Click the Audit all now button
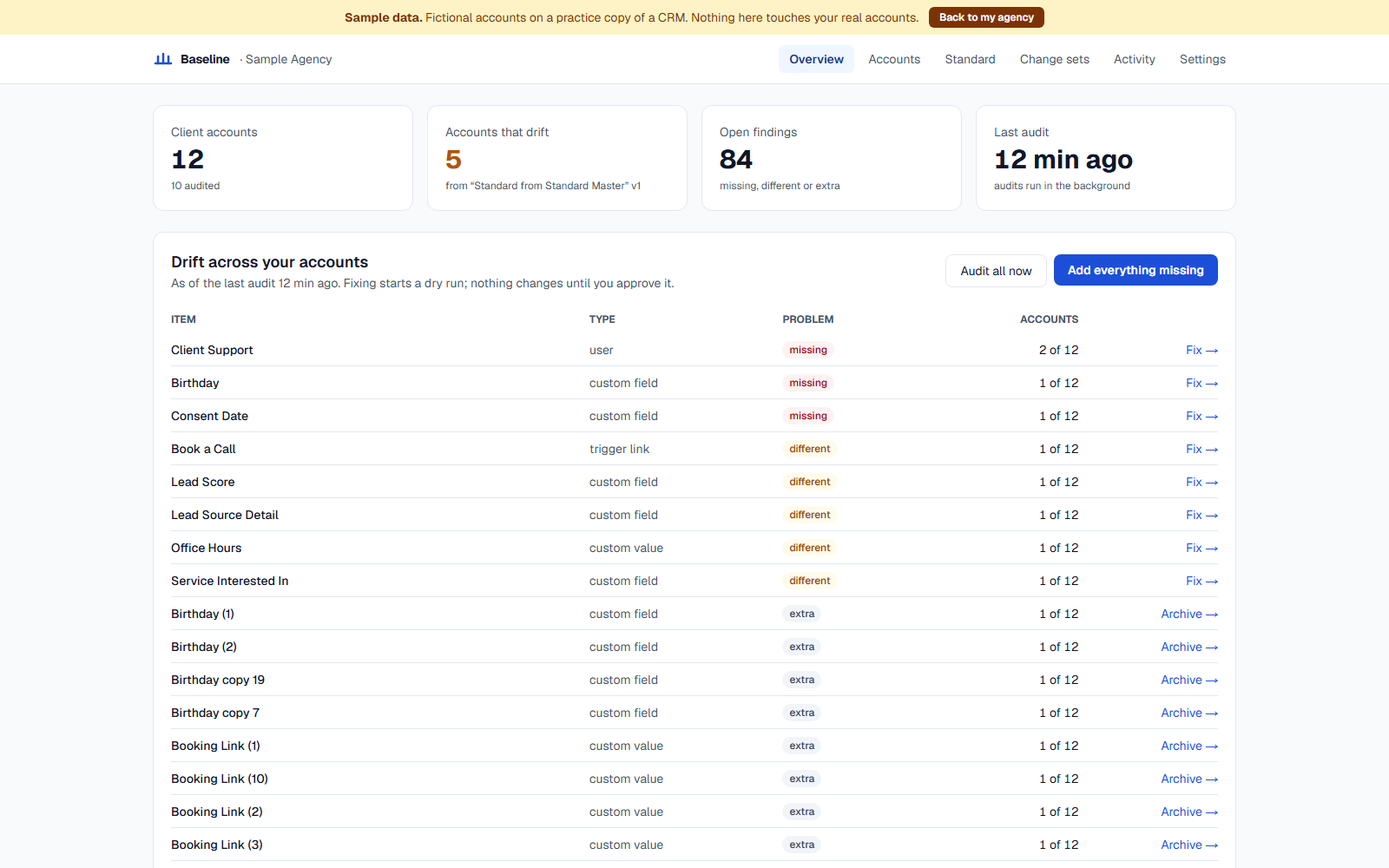Screen dimensions: 1389x868 point(996,271)
